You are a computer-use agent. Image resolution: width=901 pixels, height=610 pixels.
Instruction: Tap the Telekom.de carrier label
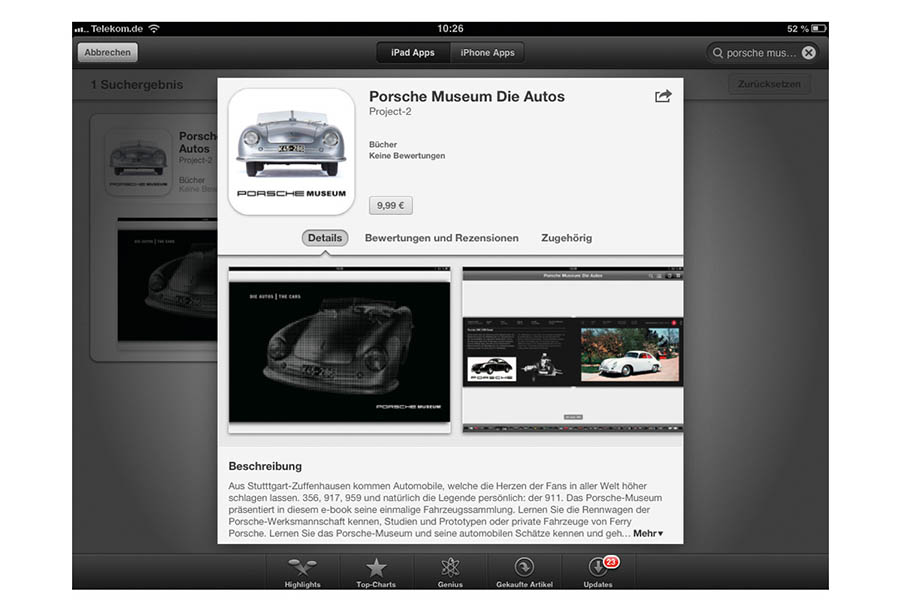[x=117, y=28]
